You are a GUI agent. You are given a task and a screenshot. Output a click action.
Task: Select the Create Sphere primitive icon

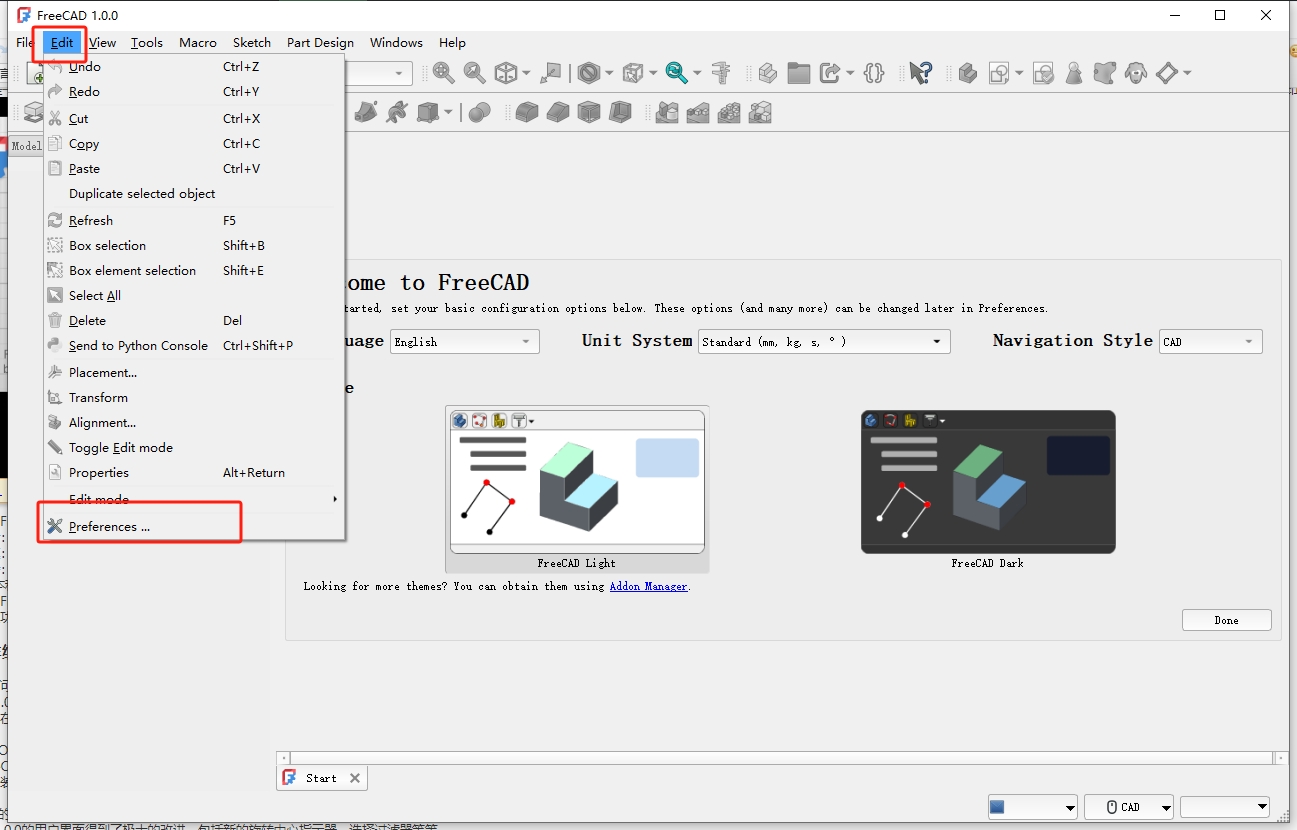480,112
